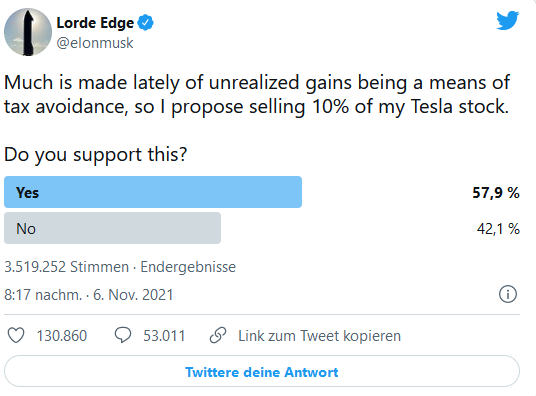Click Link zum Tweet kopieren
Image resolution: width=536 pixels, height=396 pixels.
click(319, 336)
